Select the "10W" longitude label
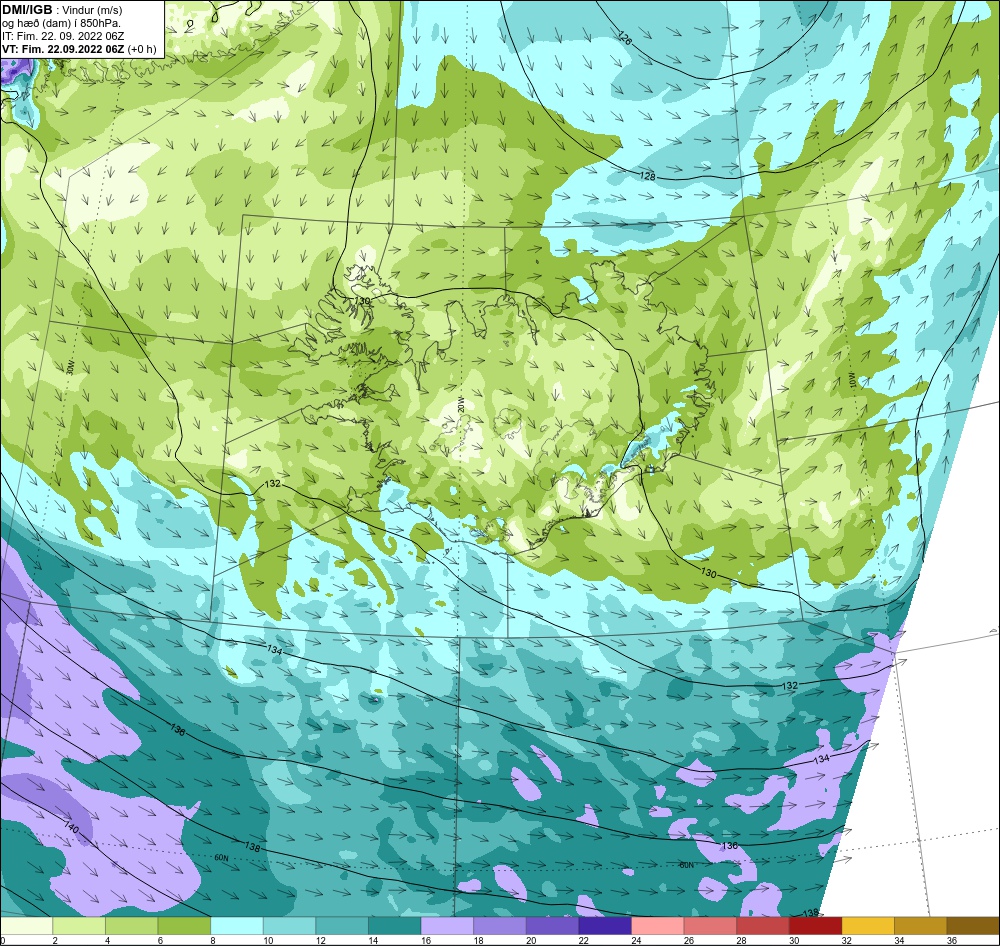The height and width of the screenshot is (946, 1000). 851,381
